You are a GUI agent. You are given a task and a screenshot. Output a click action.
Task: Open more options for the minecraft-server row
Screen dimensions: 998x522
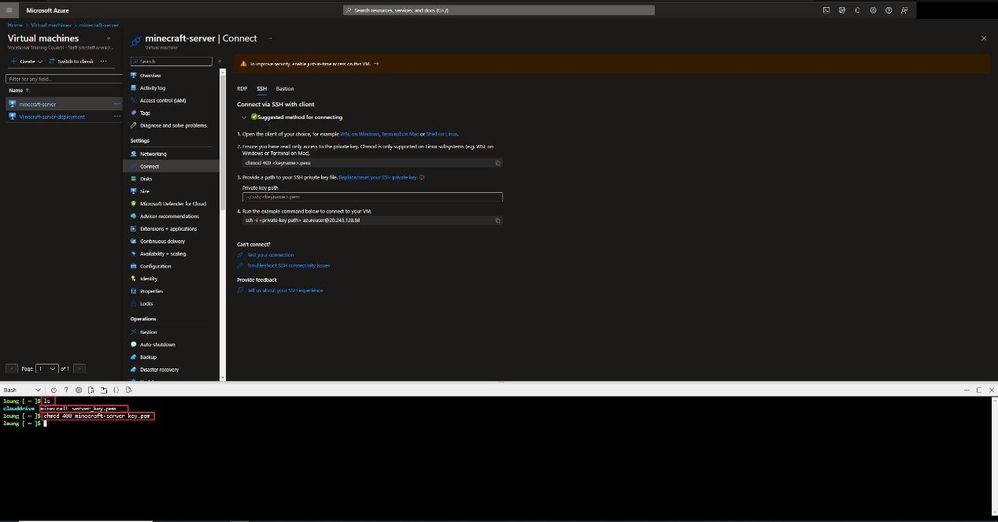(116, 104)
